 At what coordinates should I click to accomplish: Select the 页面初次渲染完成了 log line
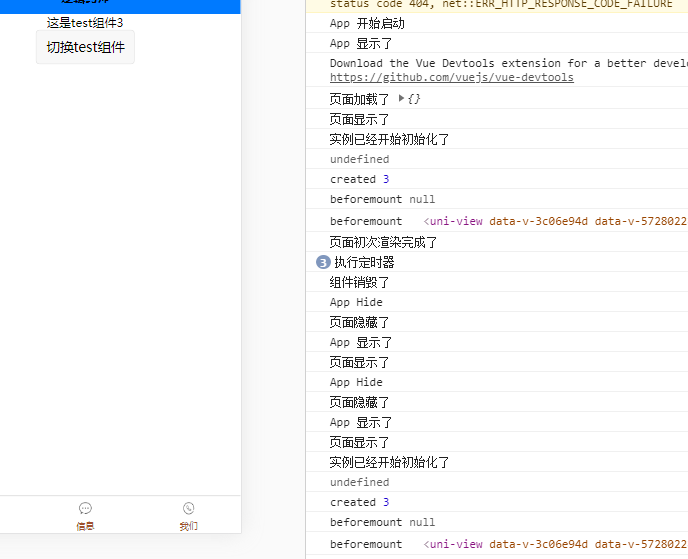[497, 242]
